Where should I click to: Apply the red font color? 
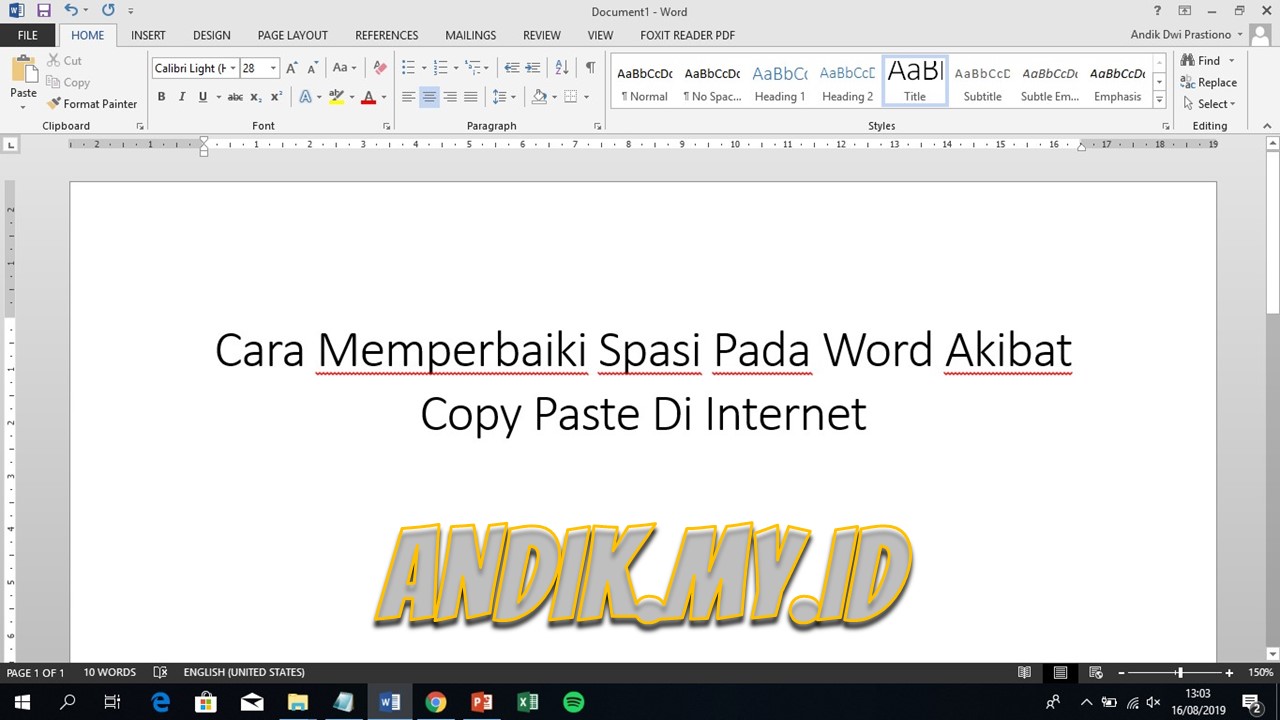click(368, 97)
